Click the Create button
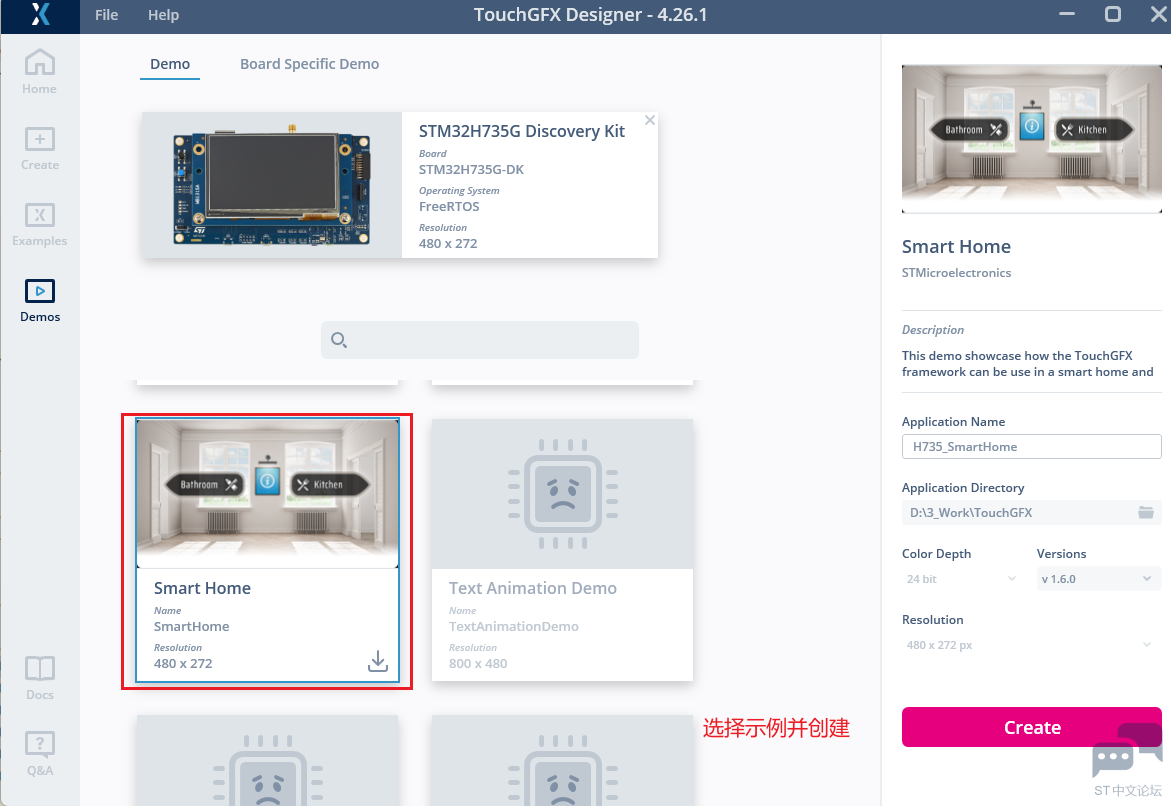The width and height of the screenshot is (1171, 806). pyautogui.click(x=1031, y=727)
